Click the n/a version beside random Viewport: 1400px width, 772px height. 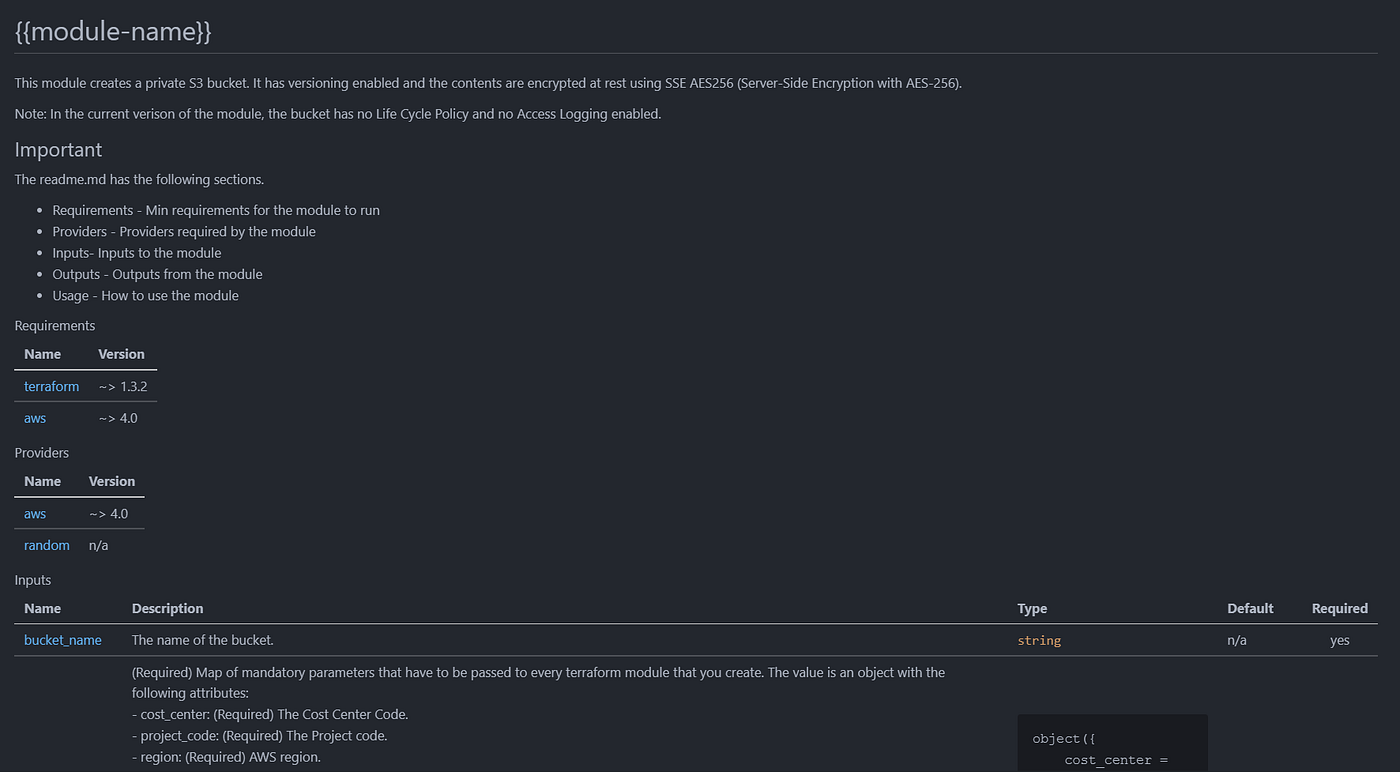[x=98, y=545]
